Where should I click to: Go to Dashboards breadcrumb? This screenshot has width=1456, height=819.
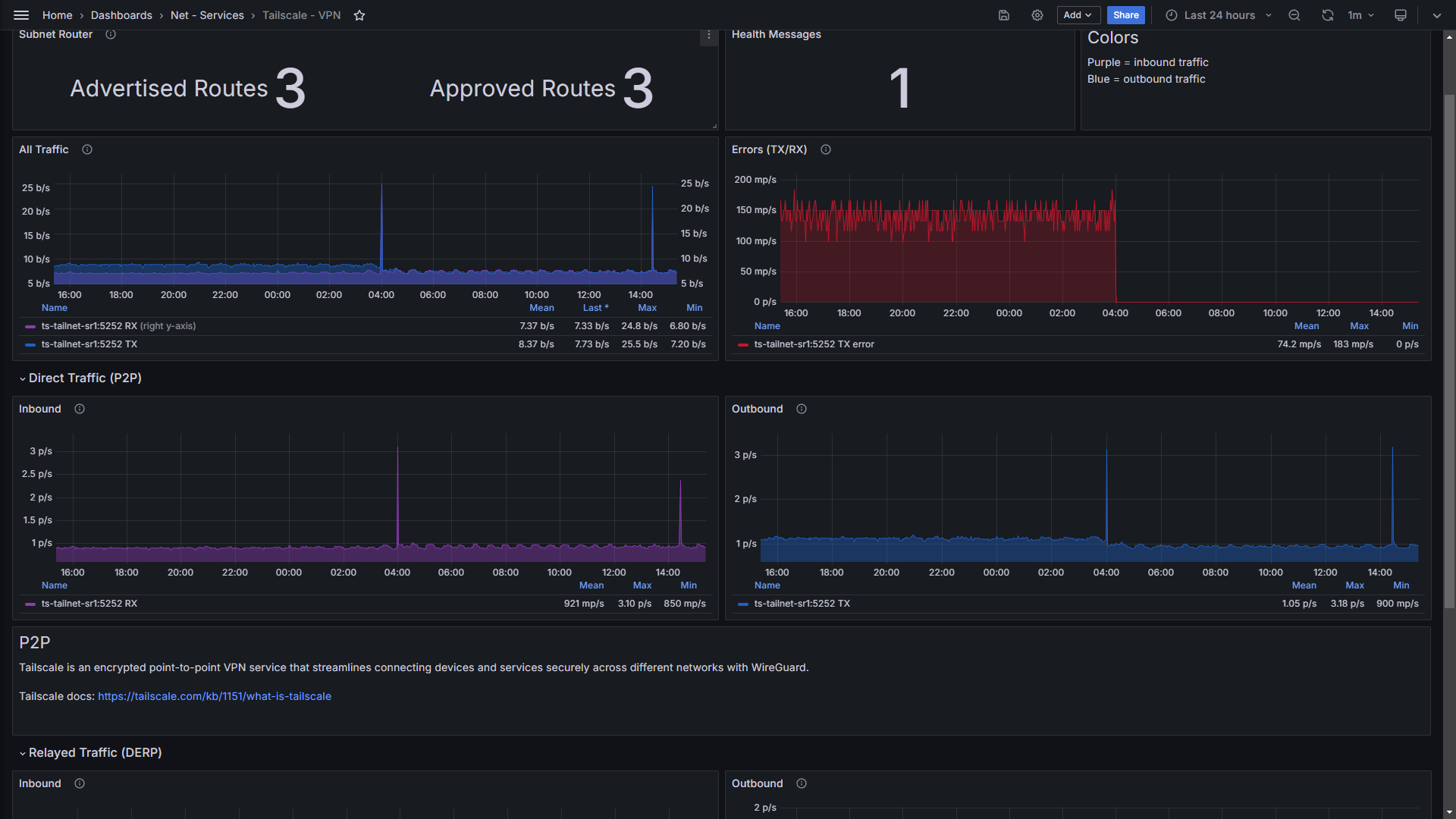coord(121,15)
